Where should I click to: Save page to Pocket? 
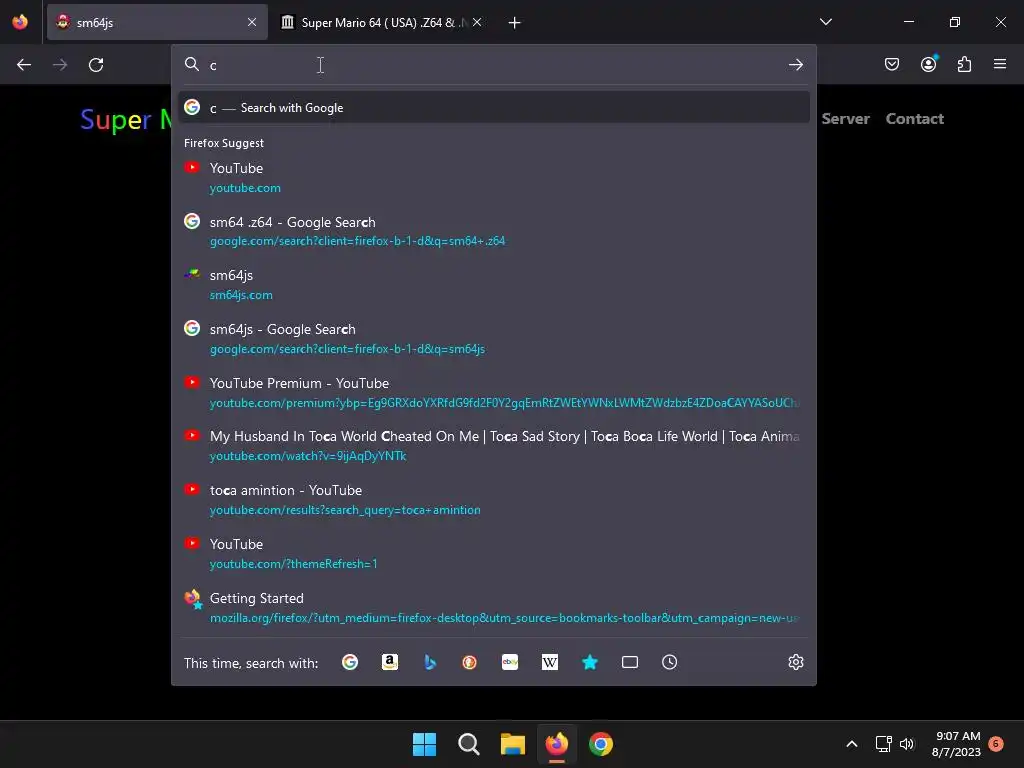(x=892, y=64)
